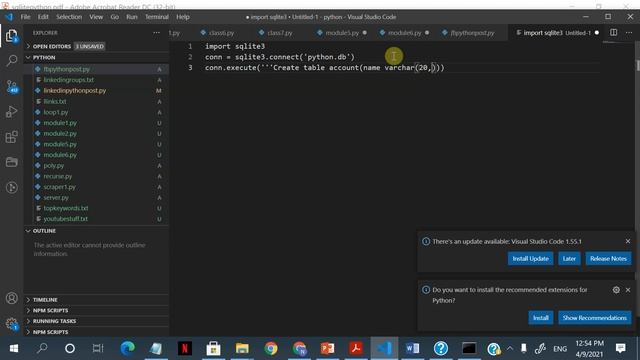This screenshot has width=640, height=360.
Task: Switch to Adobe Acrobat in taskbar
Action: point(356,348)
